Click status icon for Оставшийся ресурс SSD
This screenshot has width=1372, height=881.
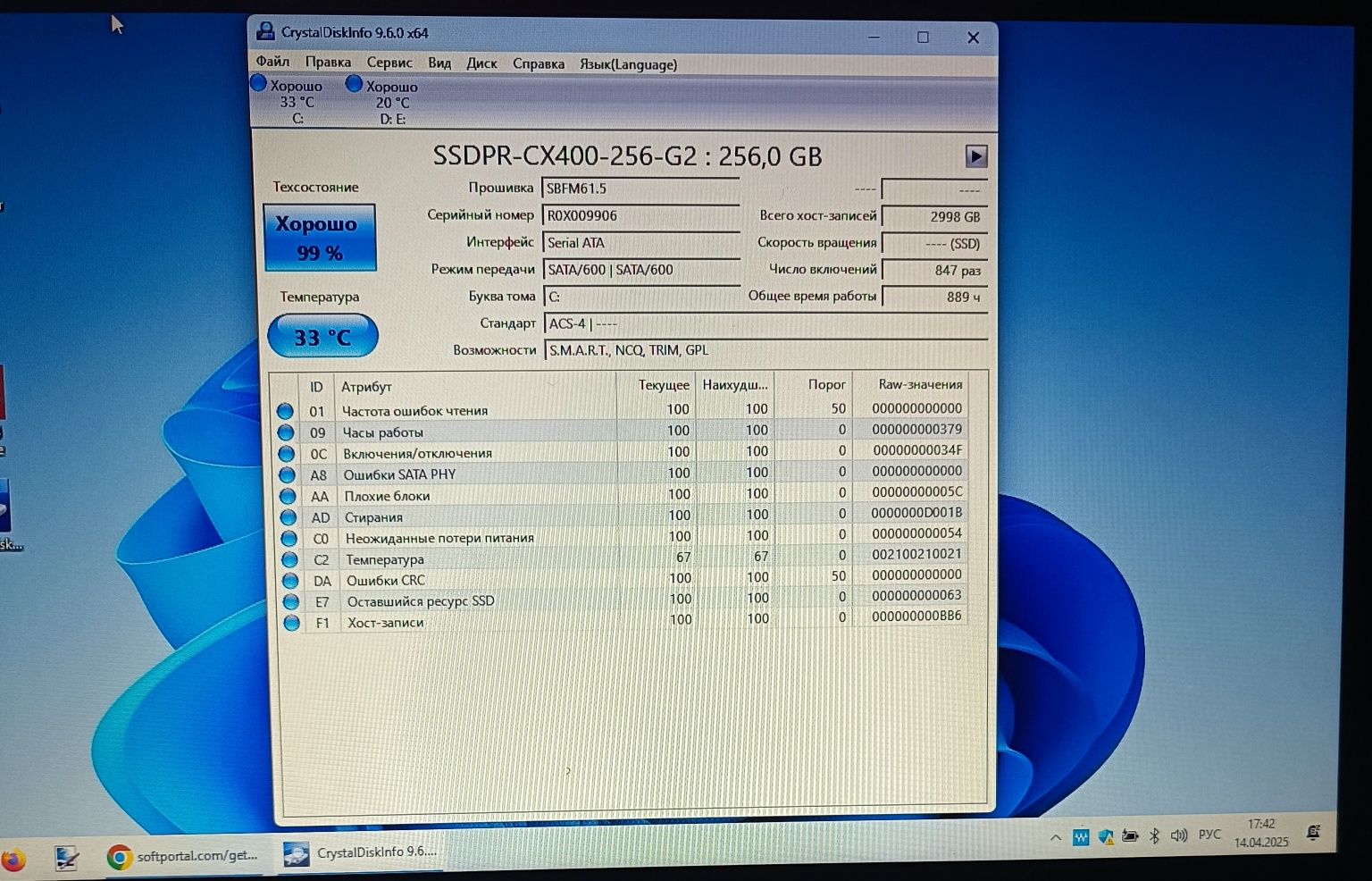click(290, 602)
